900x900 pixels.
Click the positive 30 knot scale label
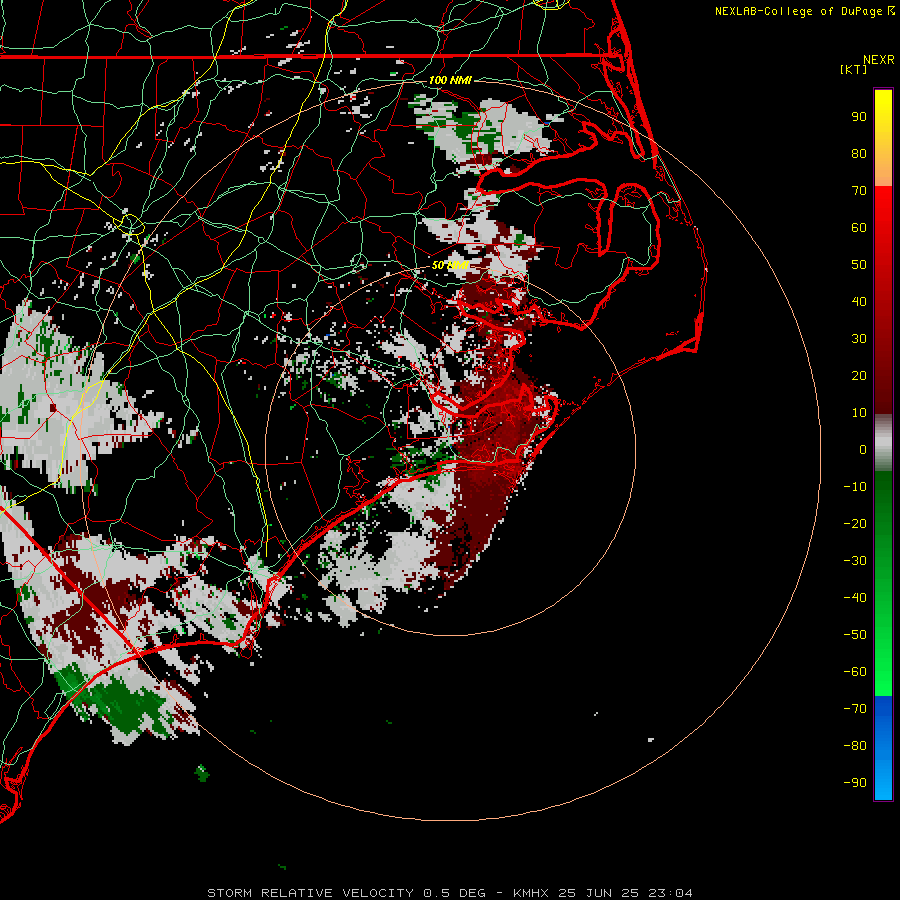(x=859, y=339)
